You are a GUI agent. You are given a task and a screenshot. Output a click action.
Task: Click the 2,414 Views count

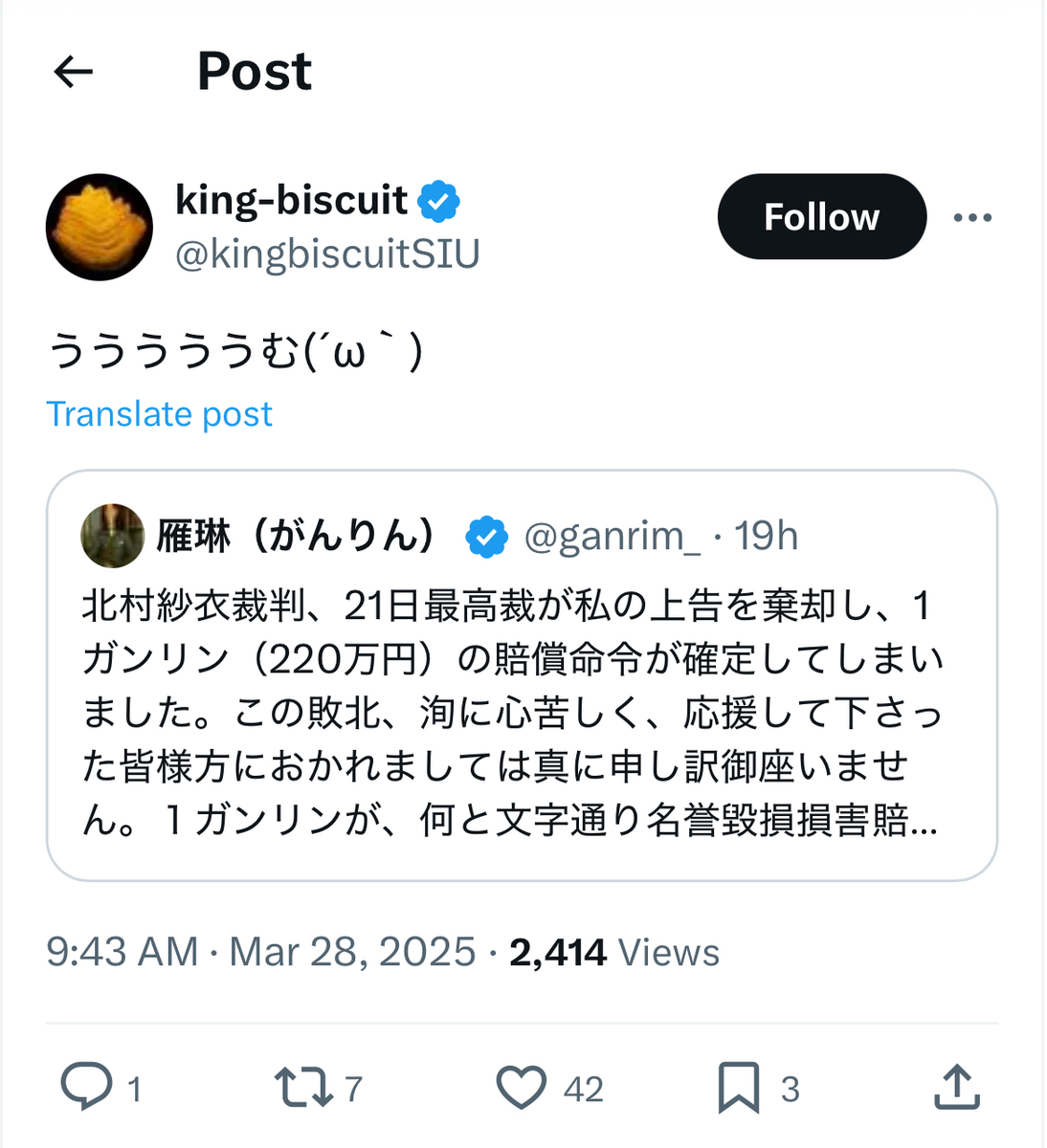(x=613, y=952)
